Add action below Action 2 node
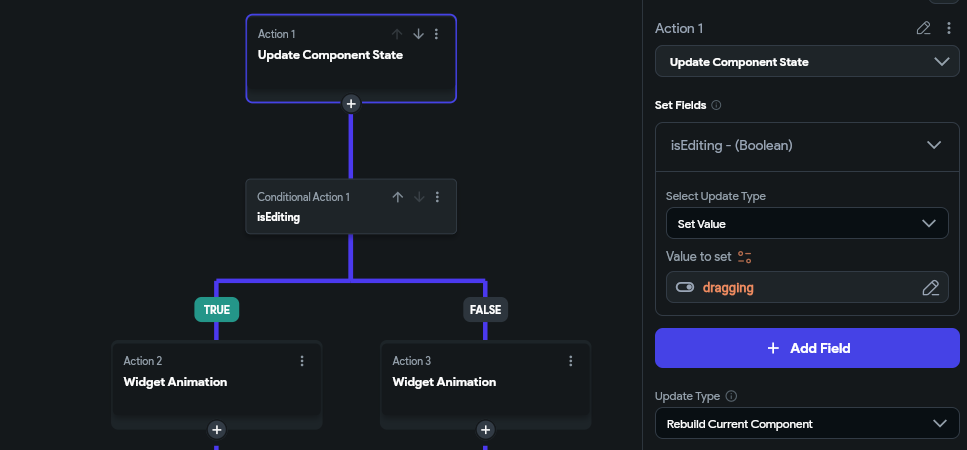Image resolution: width=967 pixels, height=450 pixels. pos(216,430)
